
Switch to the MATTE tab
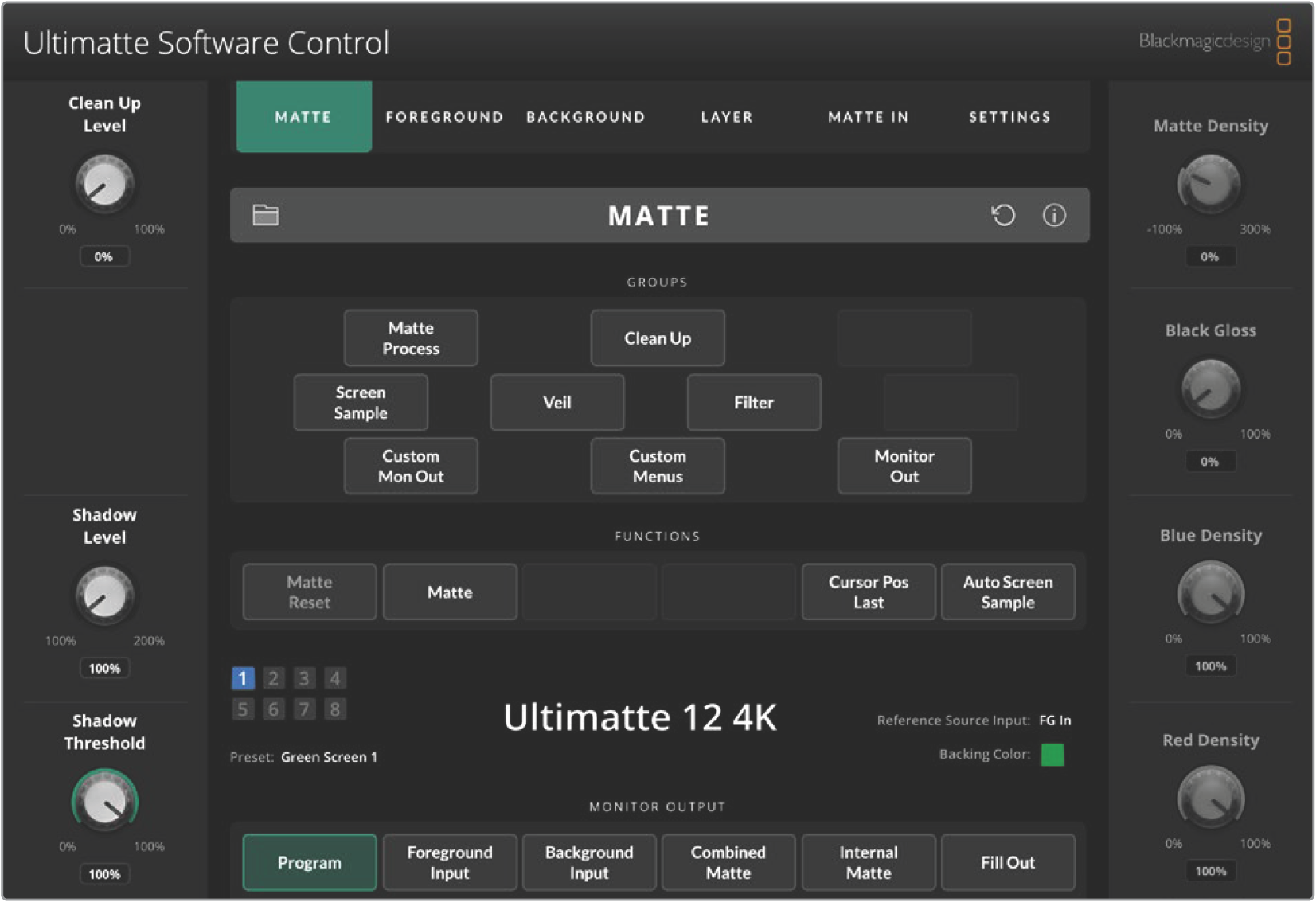click(x=303, y=116)
